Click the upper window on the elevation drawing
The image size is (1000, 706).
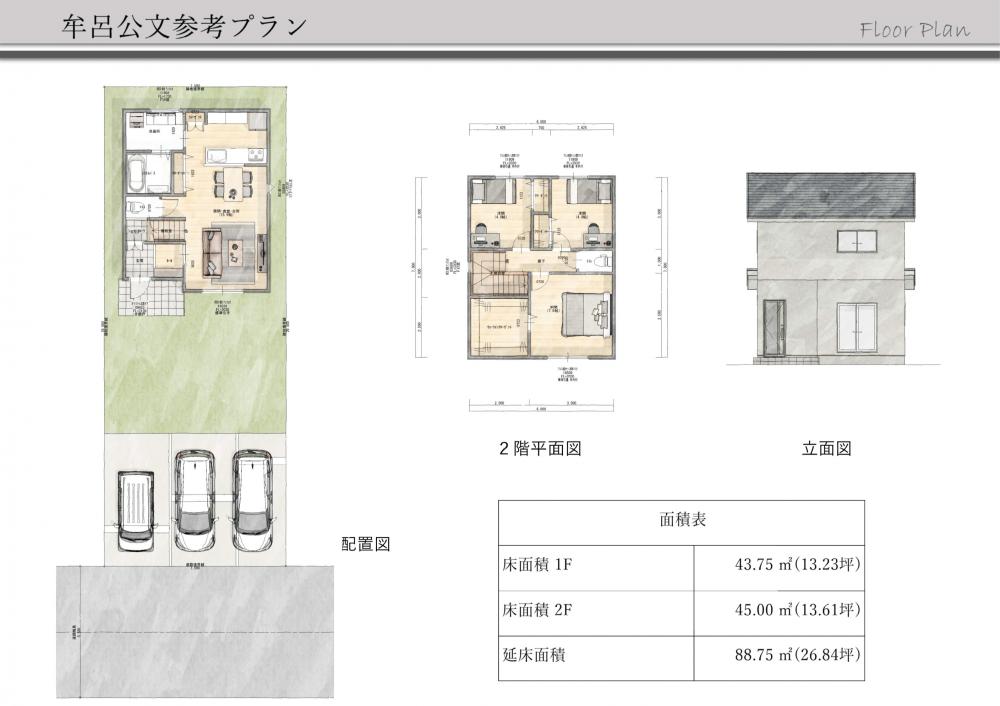859,239
